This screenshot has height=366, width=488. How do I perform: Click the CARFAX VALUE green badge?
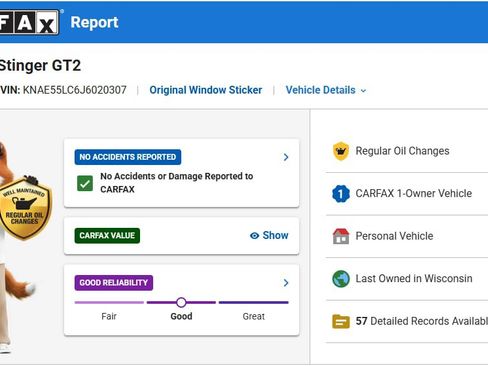[x=107, y=236]
